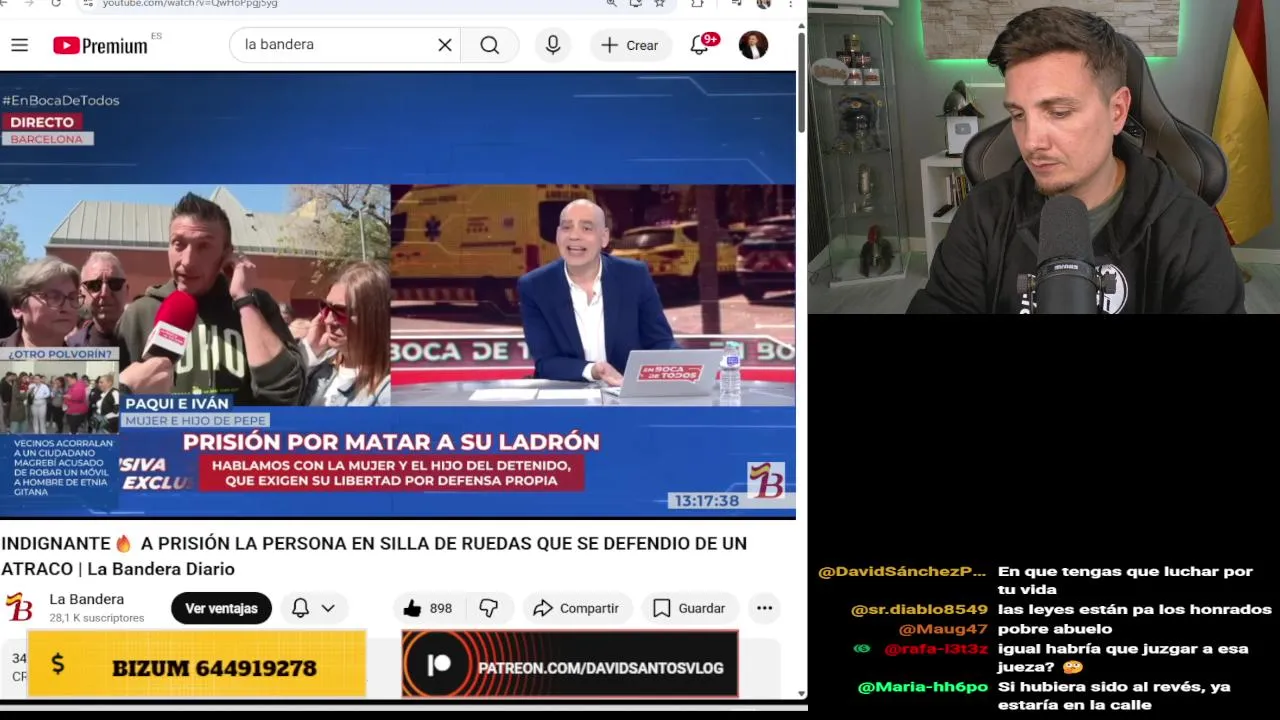1280x720 pixels.
Task: Open the Crear menu
Action: [x=630, y=45]
